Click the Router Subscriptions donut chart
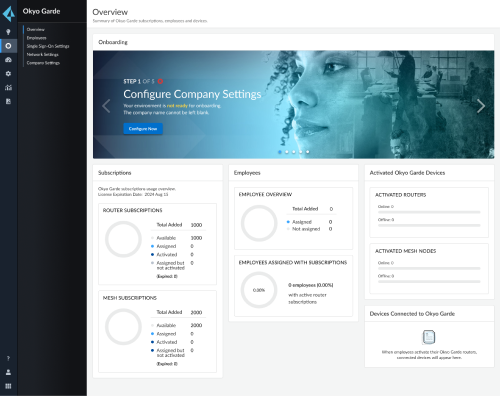This screenshot has height=396, width=500. tap(124, 239)
